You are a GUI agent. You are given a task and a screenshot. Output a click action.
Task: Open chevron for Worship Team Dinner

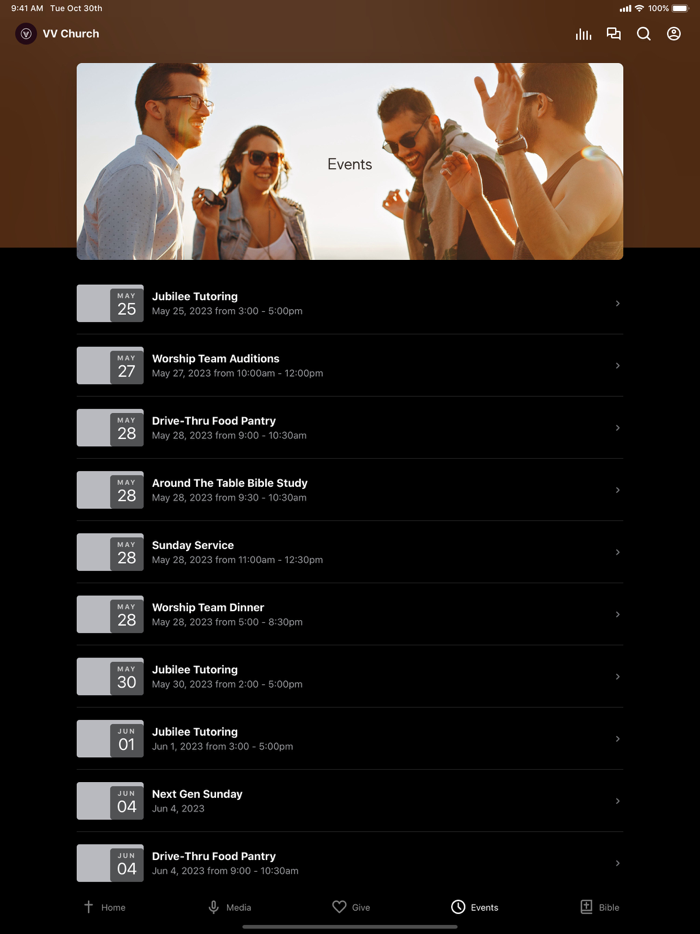618,614
